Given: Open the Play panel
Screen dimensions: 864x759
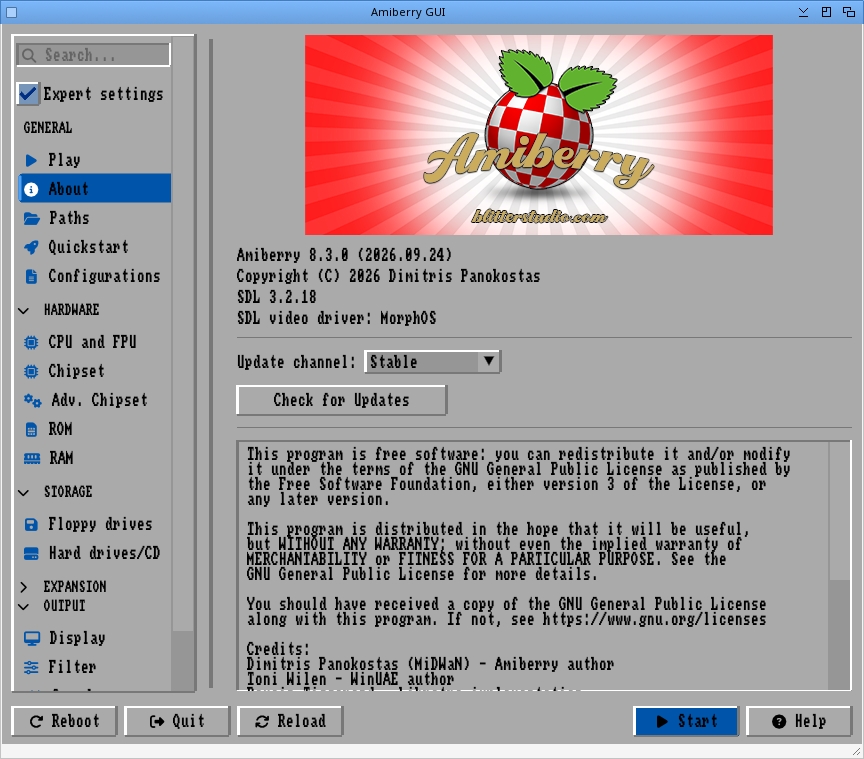Looking at the screenshot, I should coord(95,160).
